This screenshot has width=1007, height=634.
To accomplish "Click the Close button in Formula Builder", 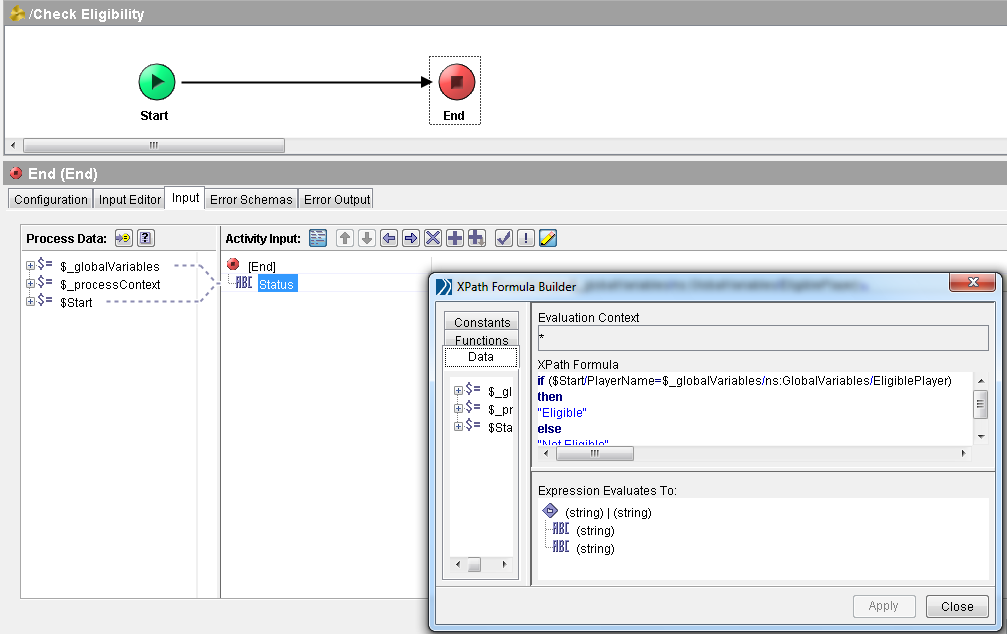I will (x=957, y=606).
